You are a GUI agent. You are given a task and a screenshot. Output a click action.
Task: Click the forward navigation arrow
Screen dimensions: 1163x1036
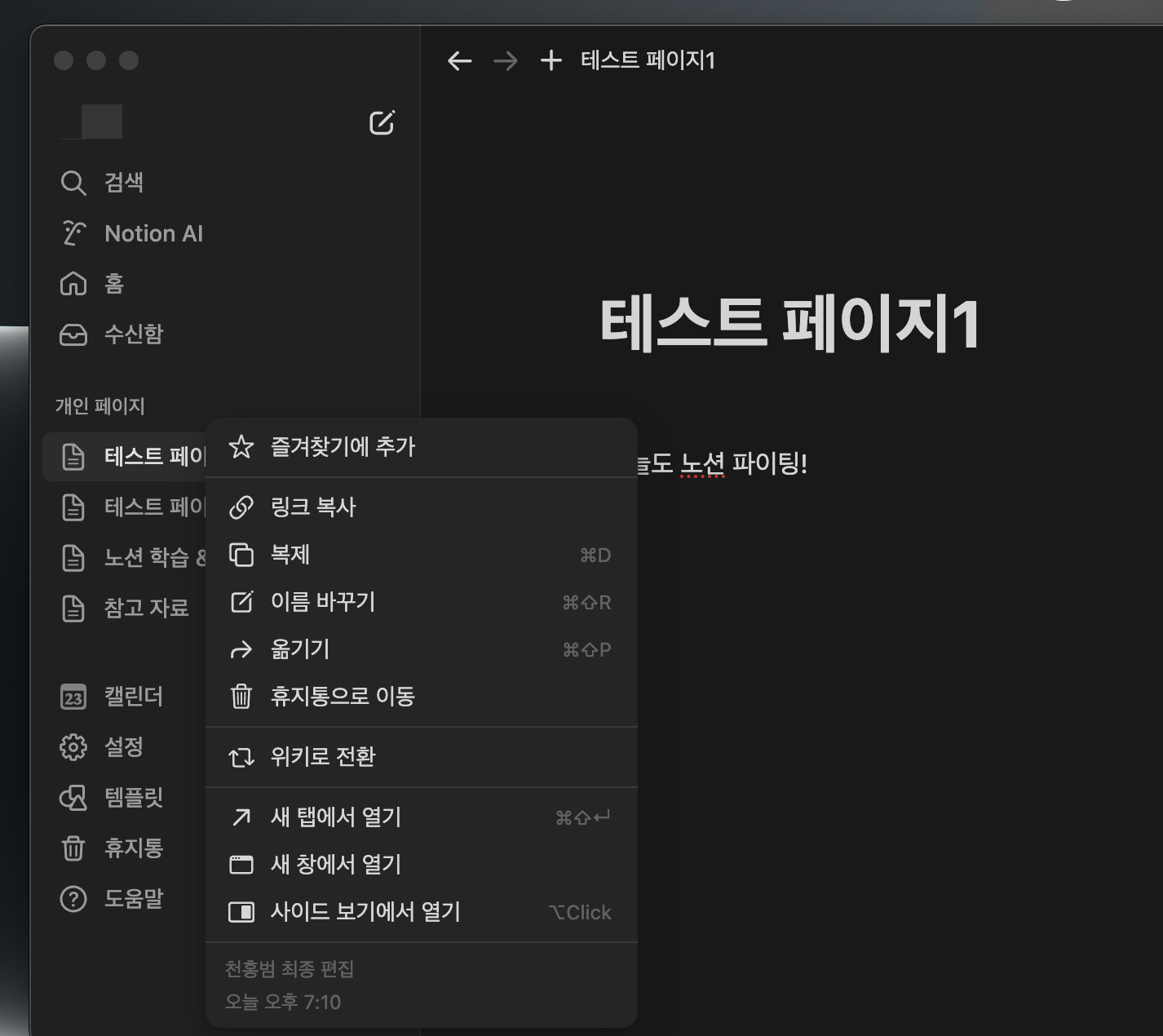[x=506, y=60]
